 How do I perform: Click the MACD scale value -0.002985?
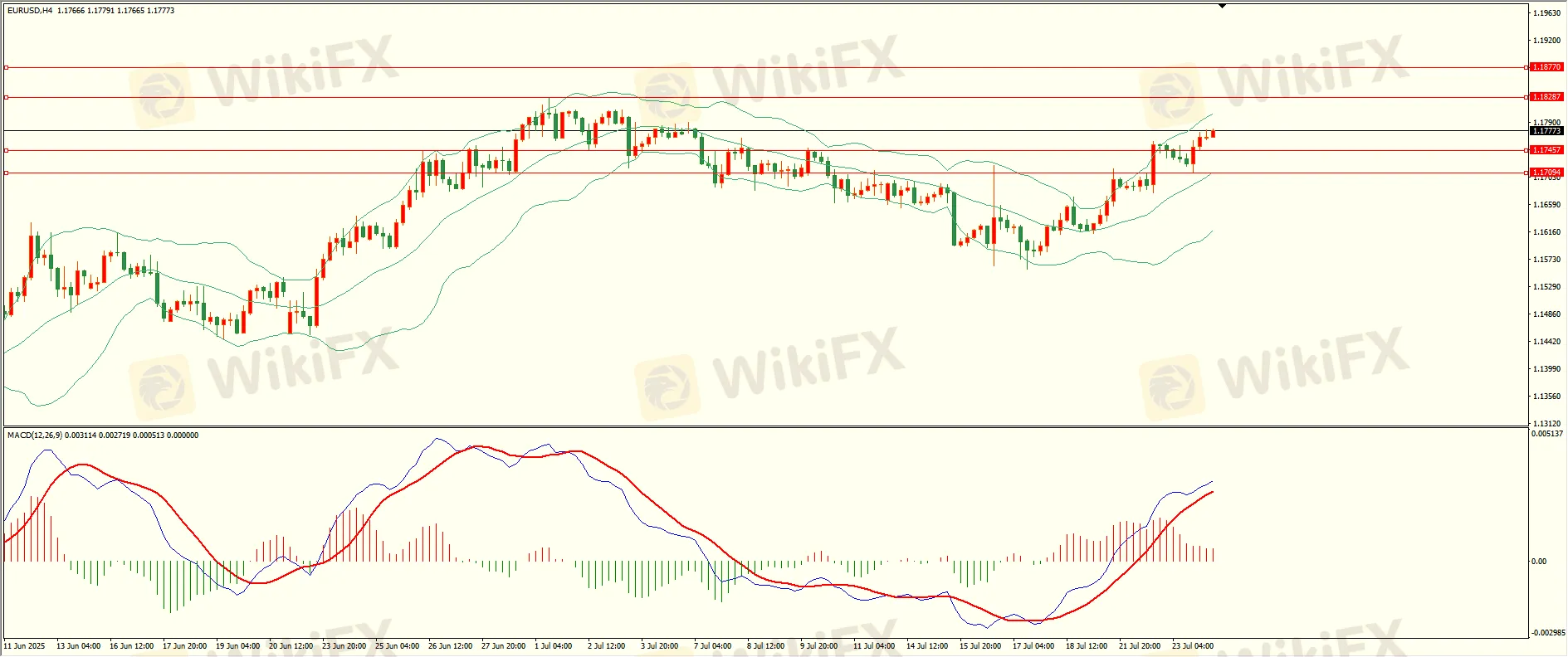(x=1548, y=632)
